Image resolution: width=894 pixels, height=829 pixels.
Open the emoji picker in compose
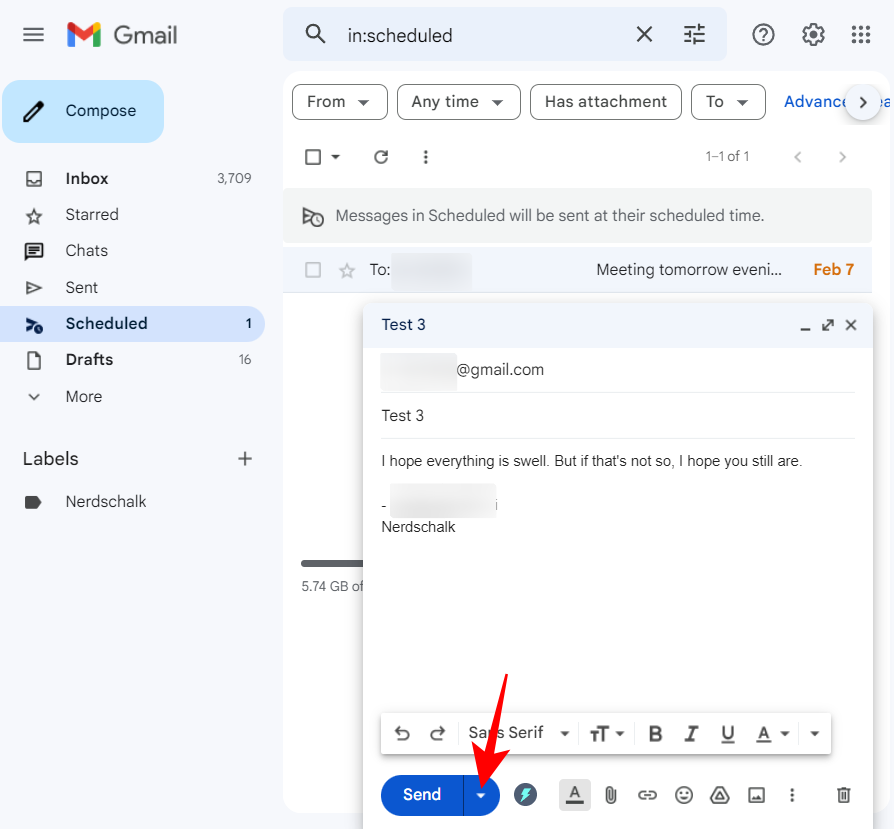(684, 795)
